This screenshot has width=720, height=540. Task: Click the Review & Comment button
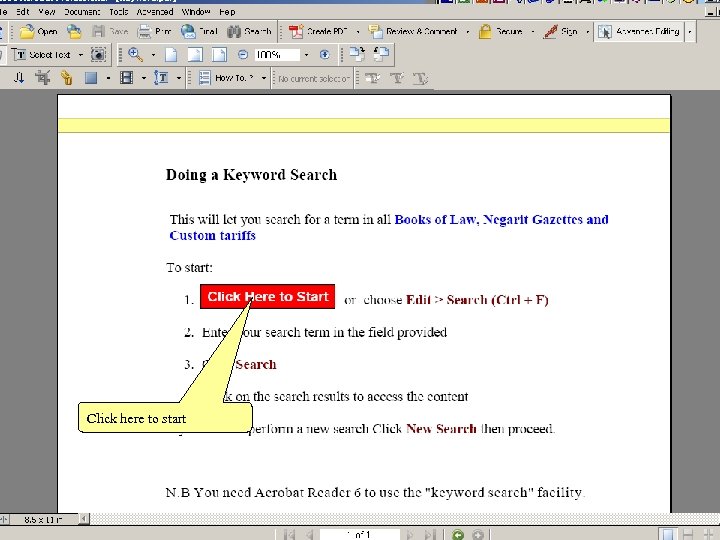413,31
